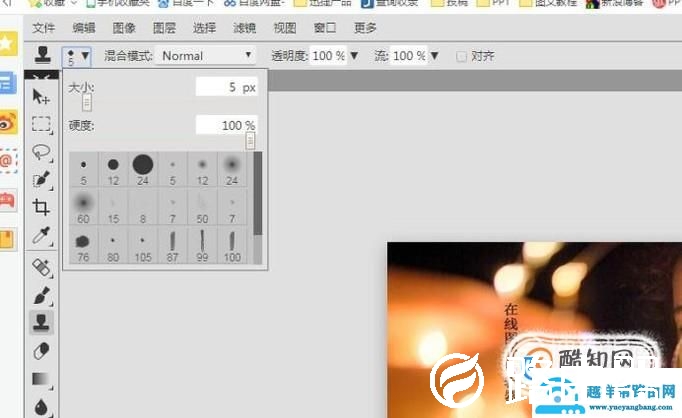Select the Spot Healing tool
The width and height of the screenshot is (682, 418).
(x=41, y=267)
